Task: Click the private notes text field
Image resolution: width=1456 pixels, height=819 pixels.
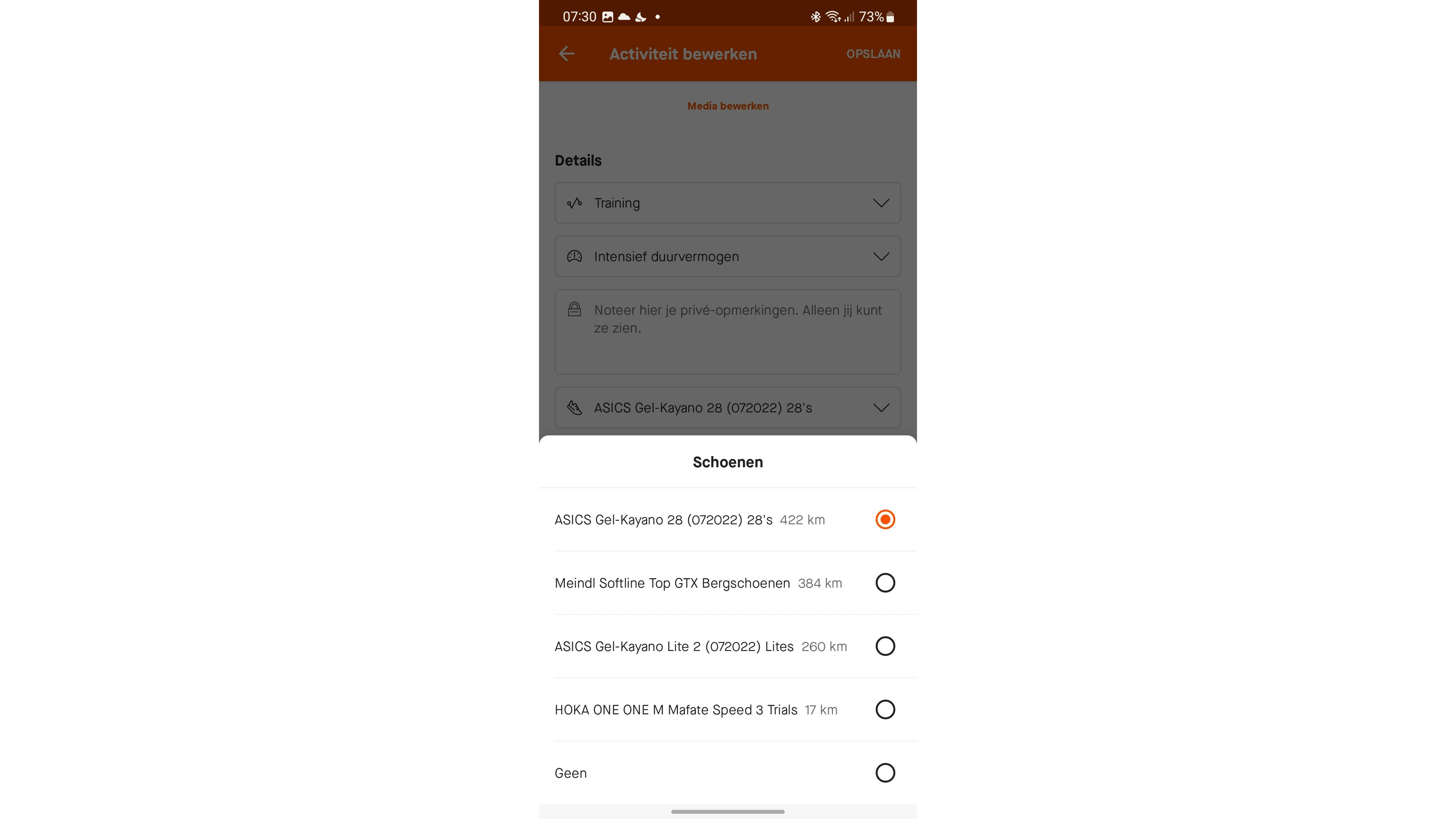Action: point(727,332)
